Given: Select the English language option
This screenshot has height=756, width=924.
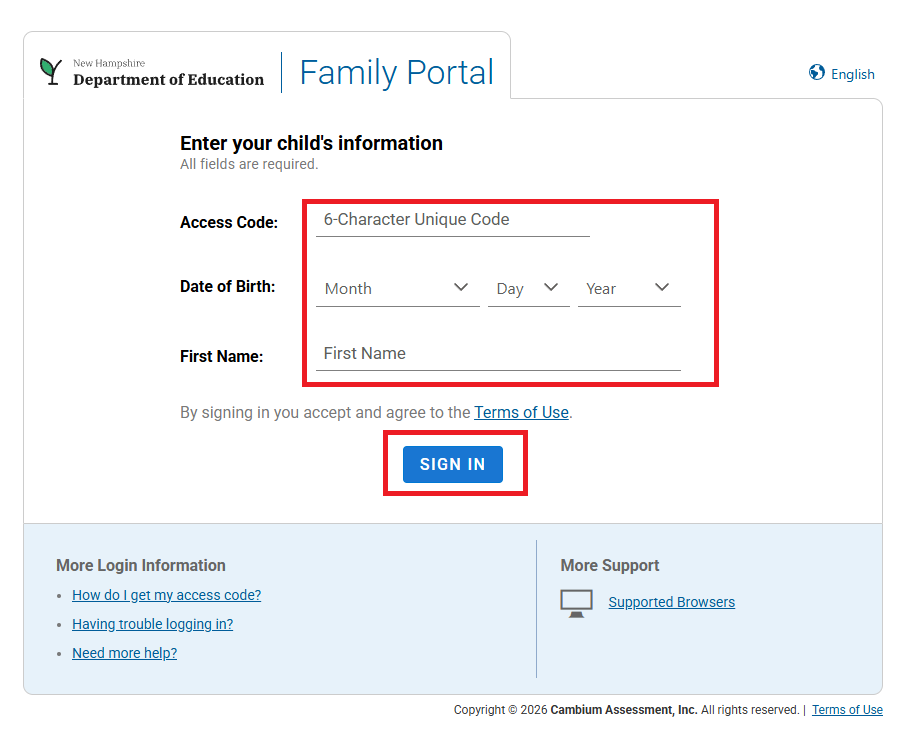Looking at the screenshot, I should 852,74.
